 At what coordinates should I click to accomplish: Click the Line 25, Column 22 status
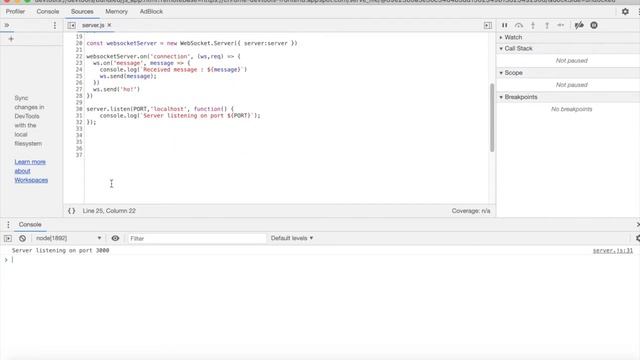109,211
